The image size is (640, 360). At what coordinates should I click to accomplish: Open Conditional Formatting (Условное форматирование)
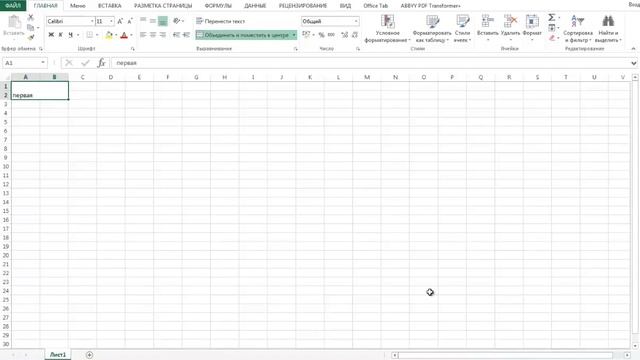click(387, 29)
